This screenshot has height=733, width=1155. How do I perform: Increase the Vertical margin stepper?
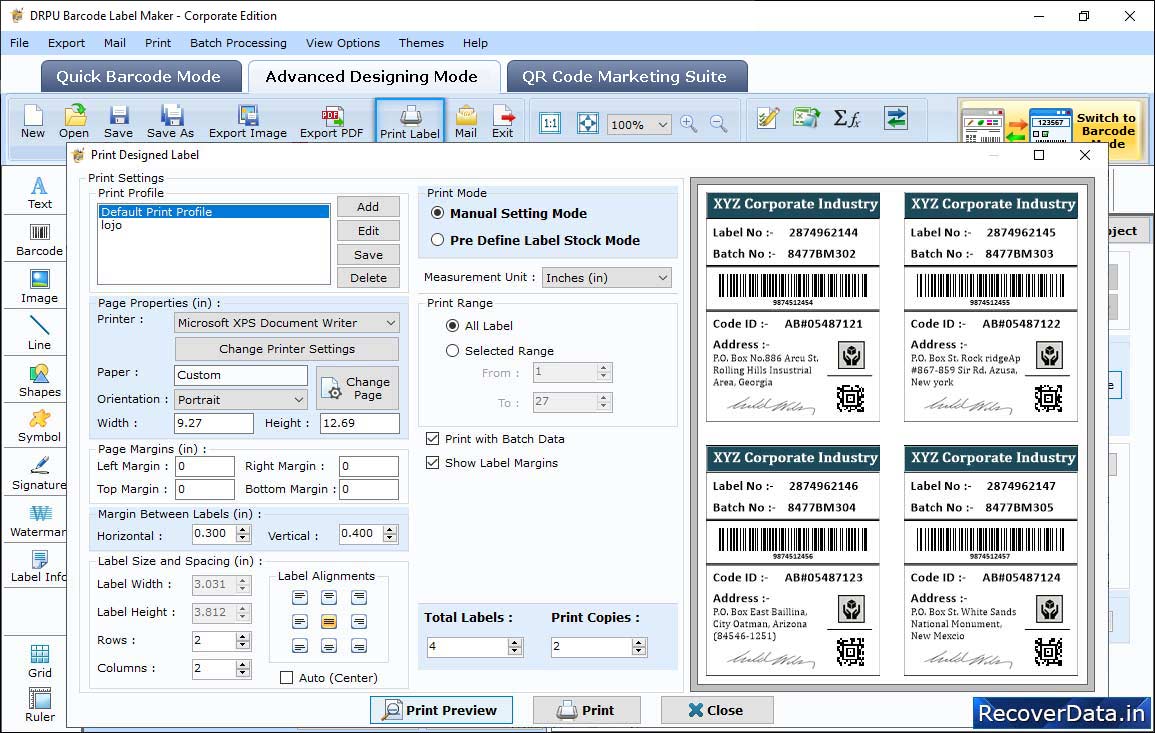[390, 529]
